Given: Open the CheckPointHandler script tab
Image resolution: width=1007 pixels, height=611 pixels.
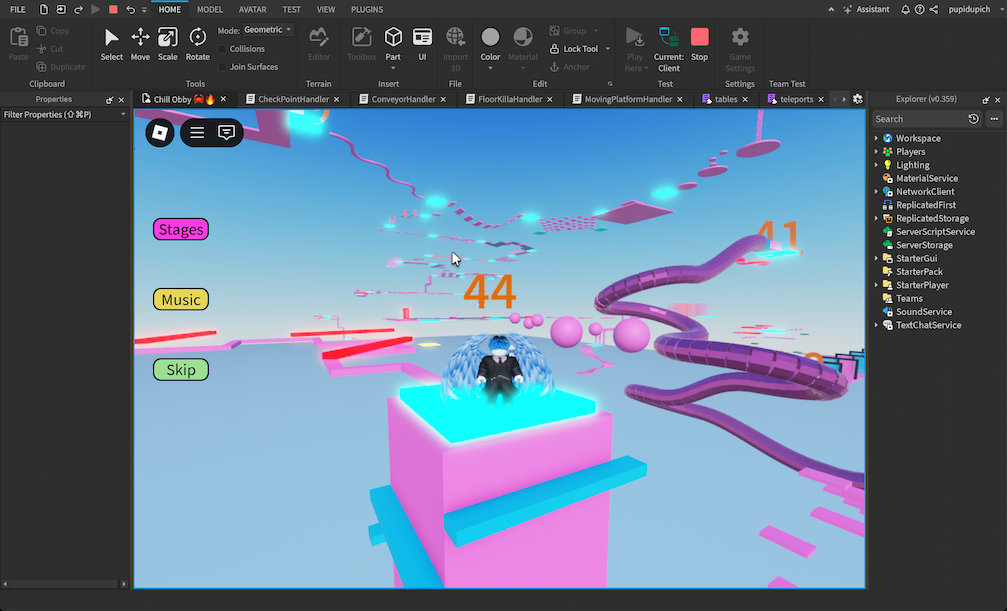Looking at the screenshot, I should pos(293,99).
